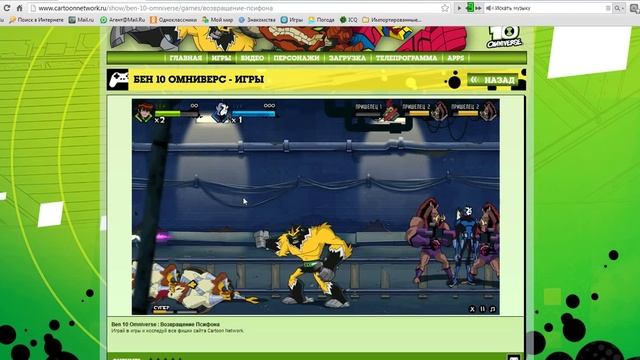Image resolution: width=640 pixels, height=360 pixels.
Task: Click the green player health bar
Action: (177, 113)
